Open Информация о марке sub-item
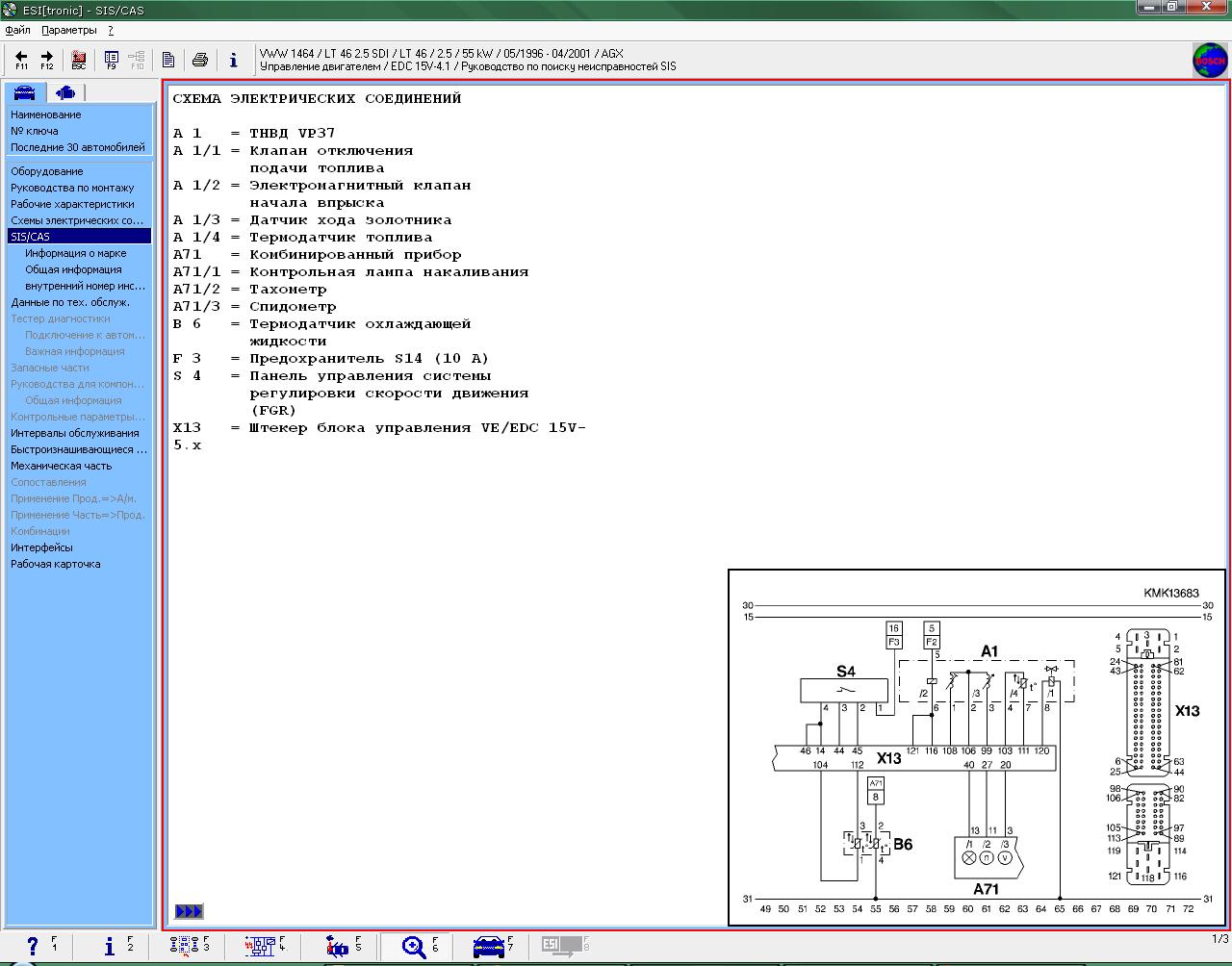 (x=76, y=253)
